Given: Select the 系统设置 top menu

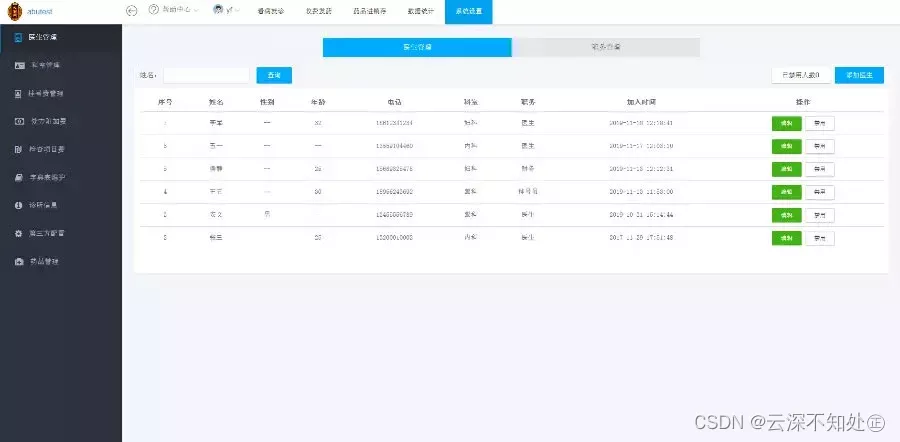Looking at the screenshot, I should [468, 11].
